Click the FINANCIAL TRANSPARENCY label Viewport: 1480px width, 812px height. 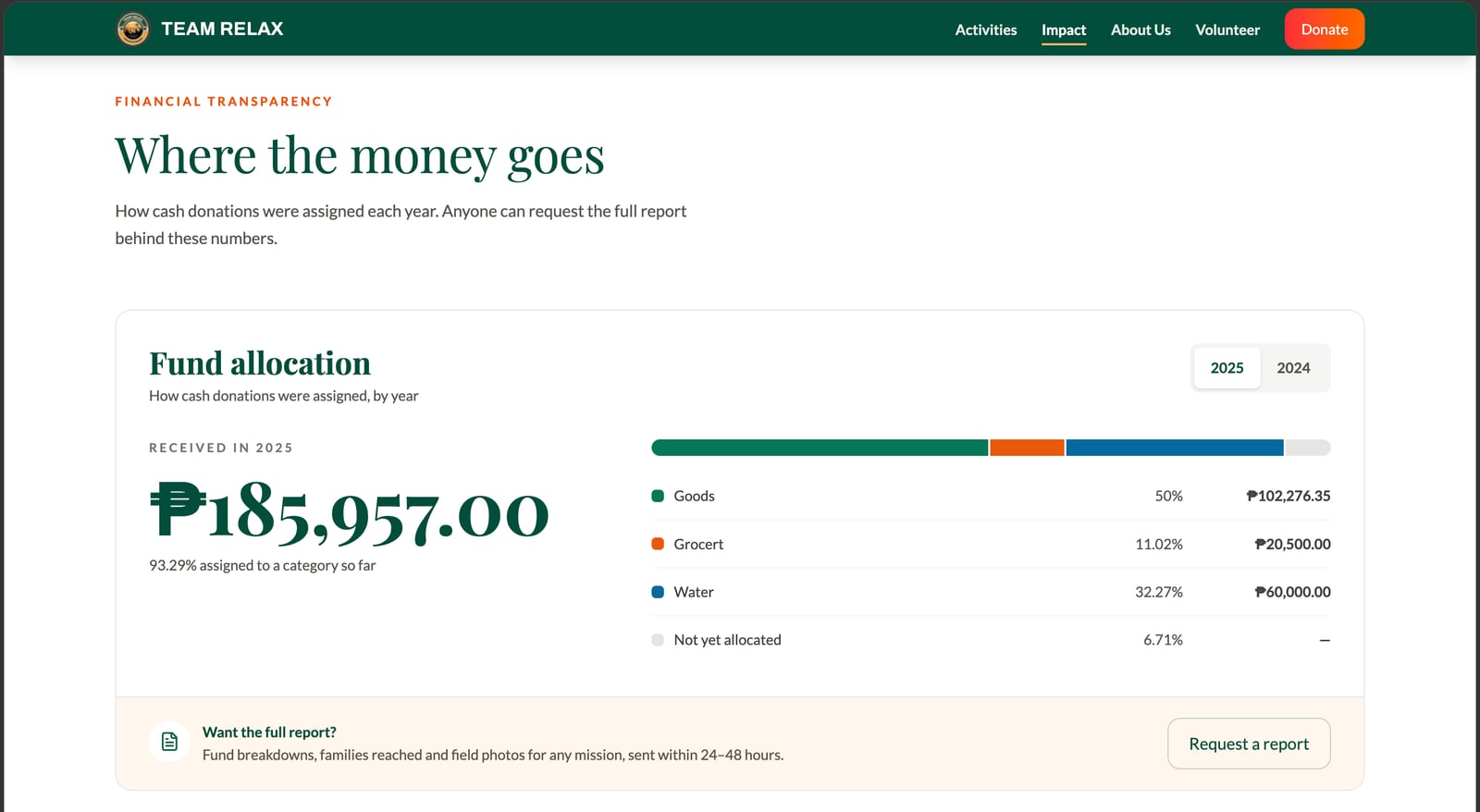[x=224, y=102]
